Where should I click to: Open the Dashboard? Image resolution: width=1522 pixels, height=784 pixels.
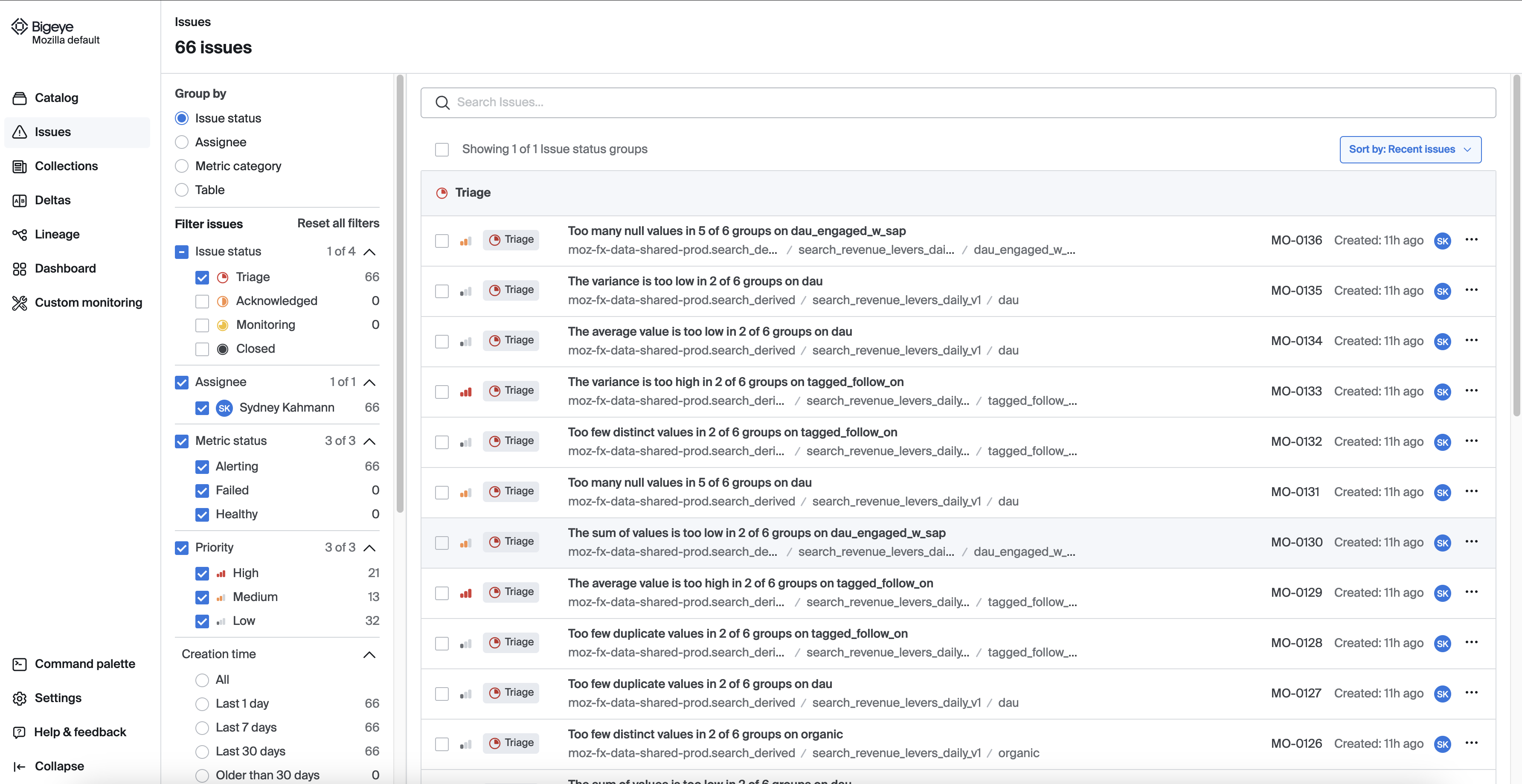66,268
